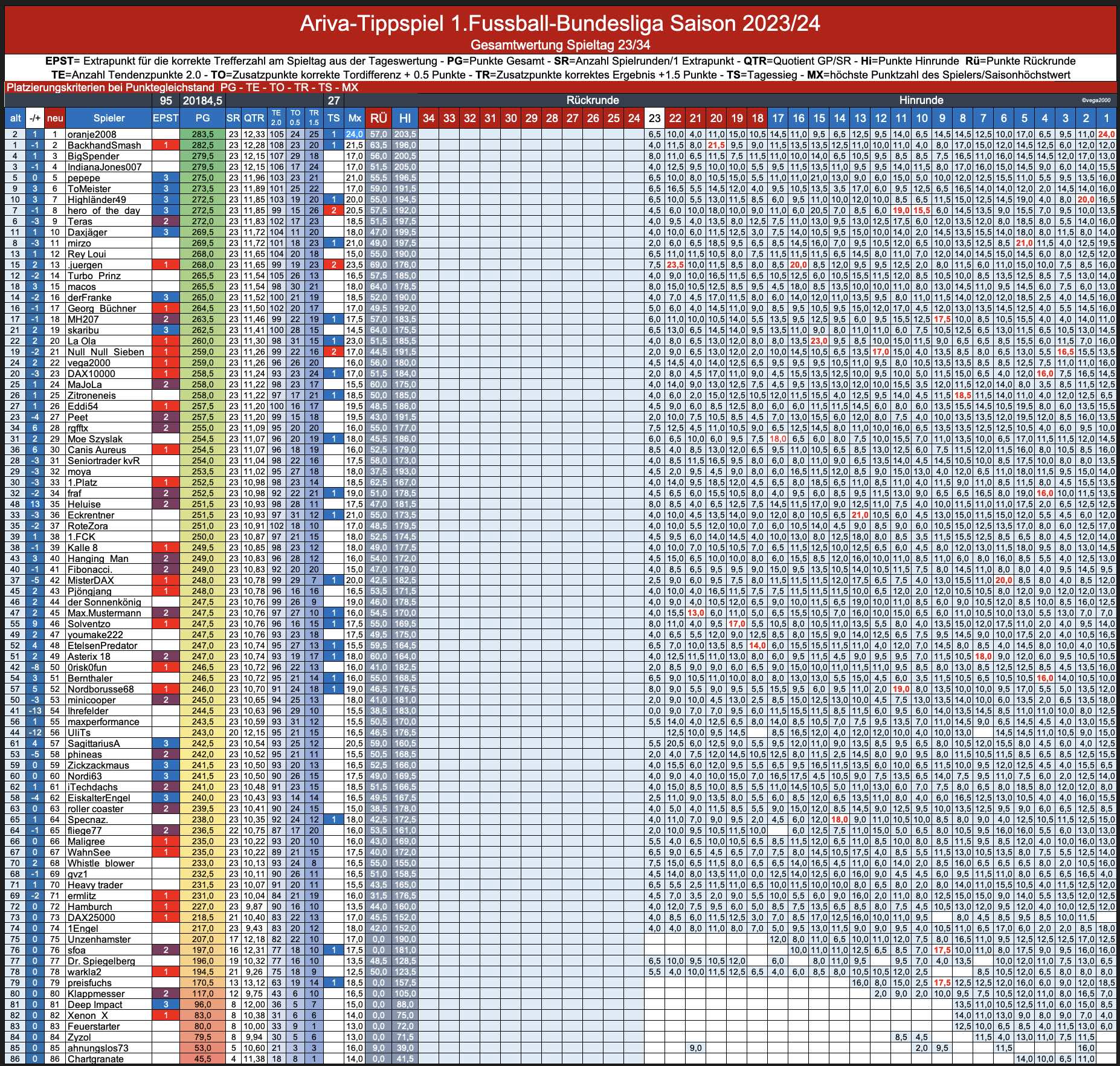
Task: Select the 'TE 2.0' column header
Action: point(276,118)
